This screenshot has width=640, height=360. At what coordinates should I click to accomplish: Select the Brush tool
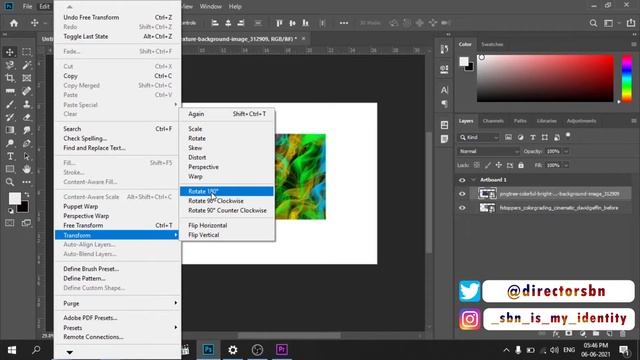point(10,104)
